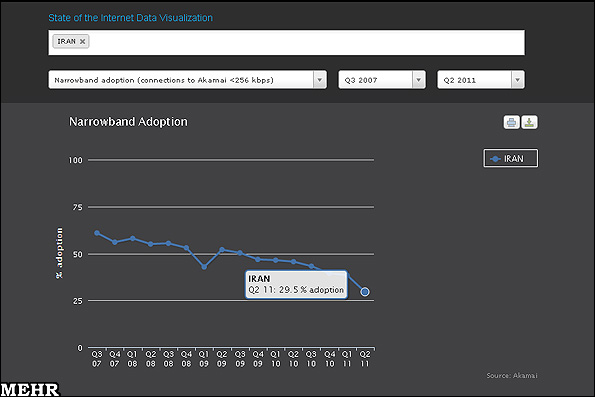Click the download chart icon

(529, 122)
